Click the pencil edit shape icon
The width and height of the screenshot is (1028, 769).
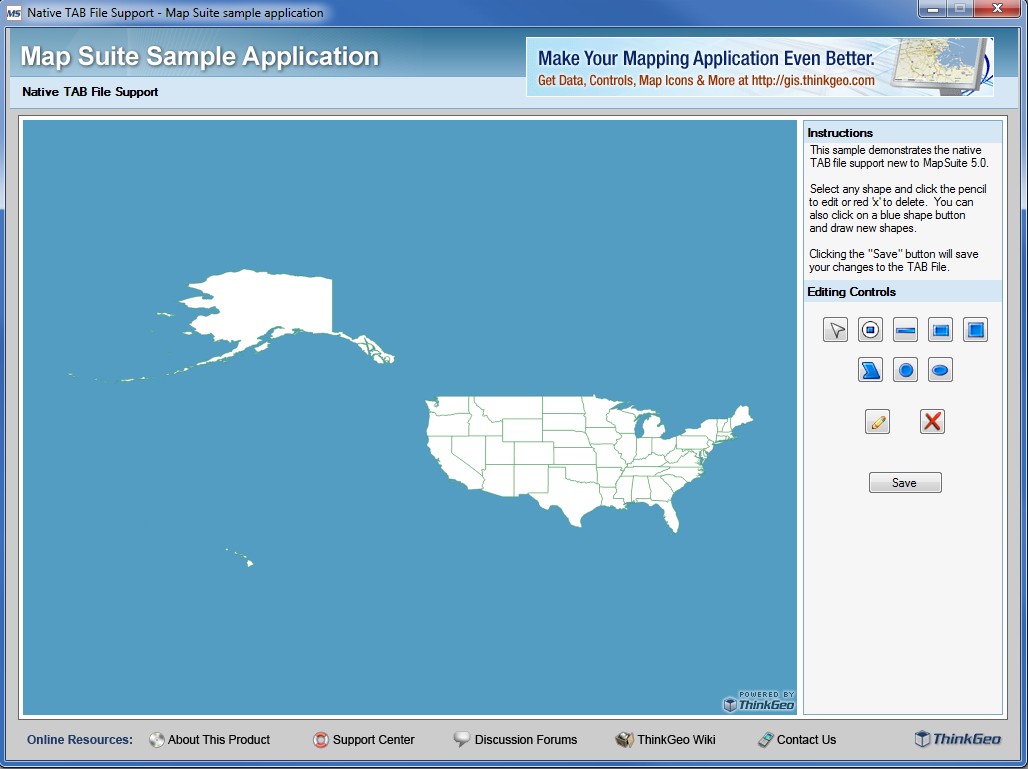pyautogui.click(x=877, y=421)
